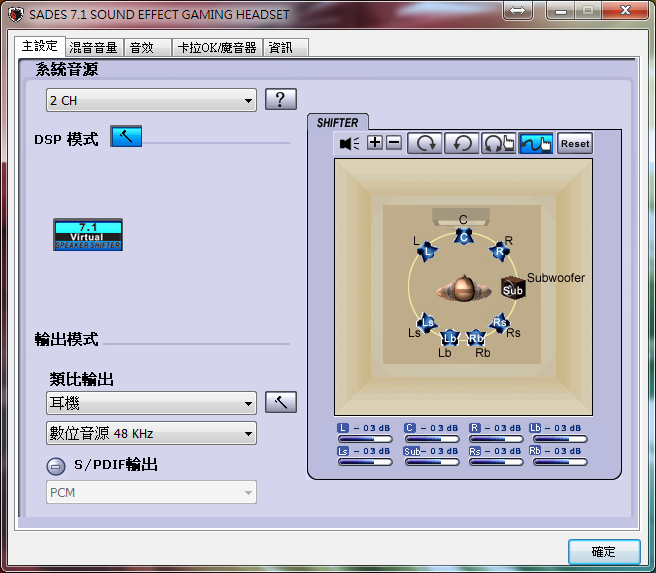The image size is (656, 573).
Task: Click the speaker volume test icon in Shifter
Action: click(x=349, y=143)
